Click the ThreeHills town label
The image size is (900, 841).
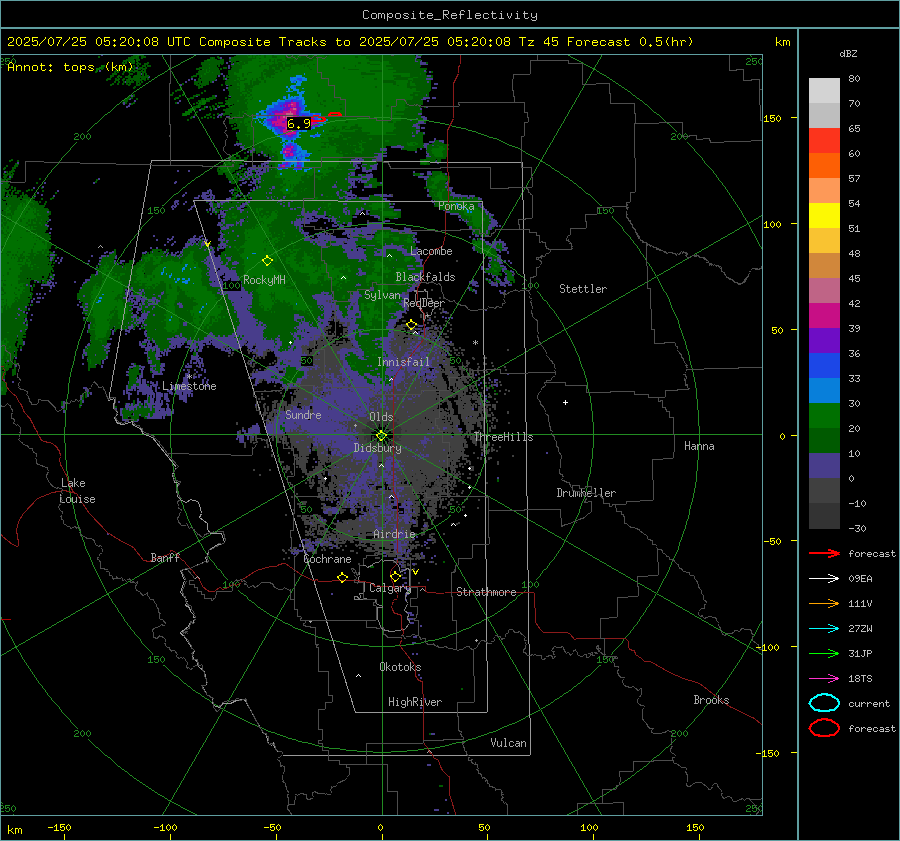(503, 437)
